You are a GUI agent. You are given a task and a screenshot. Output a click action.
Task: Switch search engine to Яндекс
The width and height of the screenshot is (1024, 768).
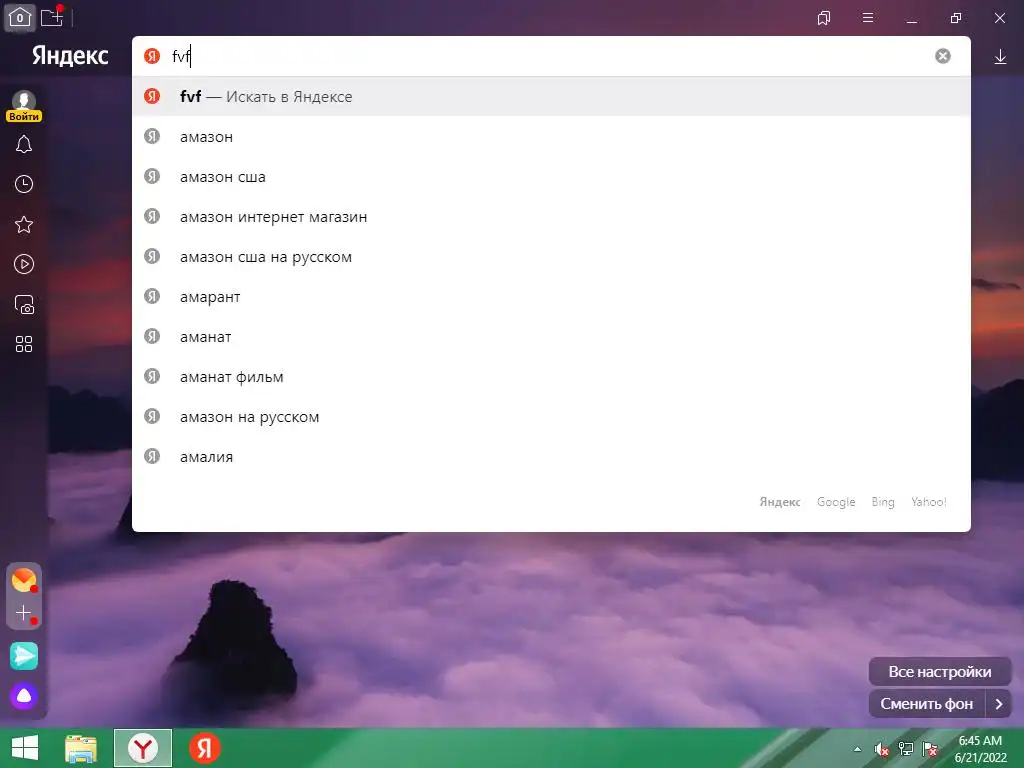tap(780, 502)
